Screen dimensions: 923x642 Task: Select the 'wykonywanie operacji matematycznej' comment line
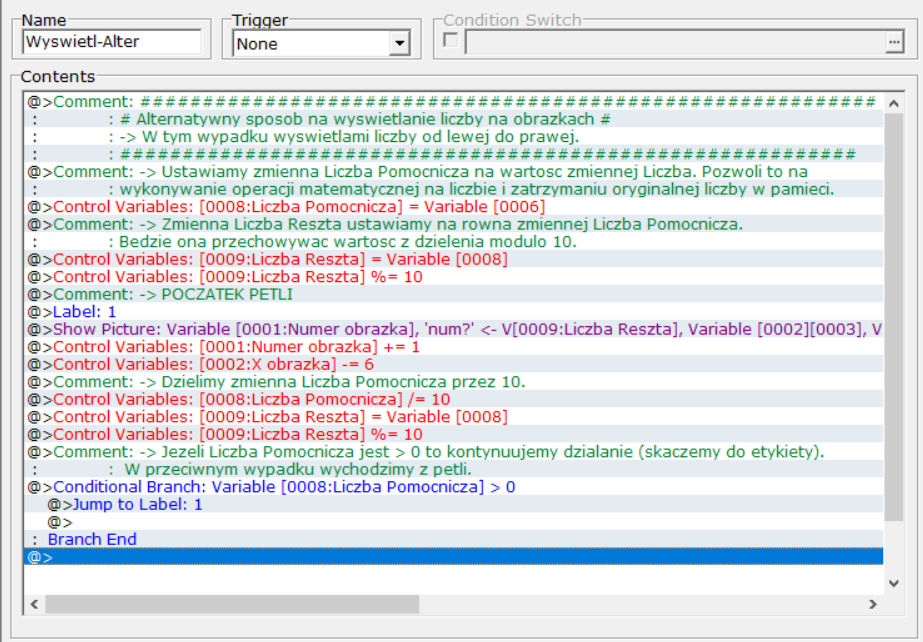click(453, 189)
